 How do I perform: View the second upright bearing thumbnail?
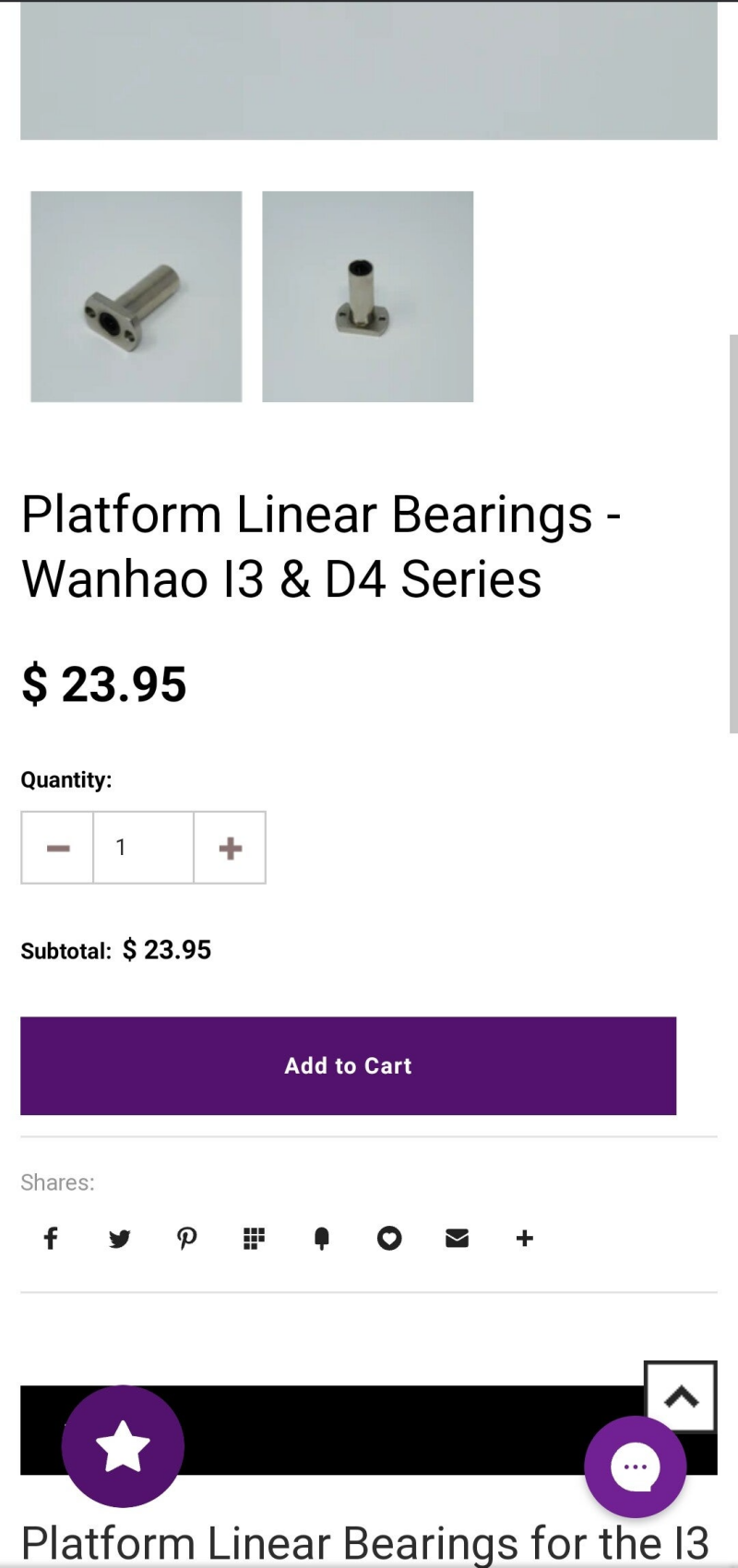click(367, 296)
